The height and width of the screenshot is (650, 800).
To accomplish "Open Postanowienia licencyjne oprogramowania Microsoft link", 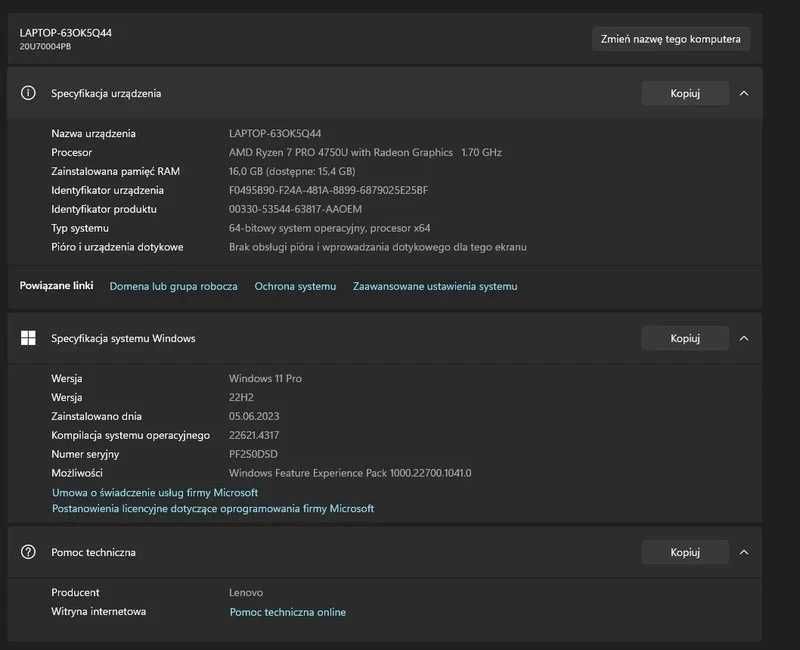I will (x=213, y=508).
